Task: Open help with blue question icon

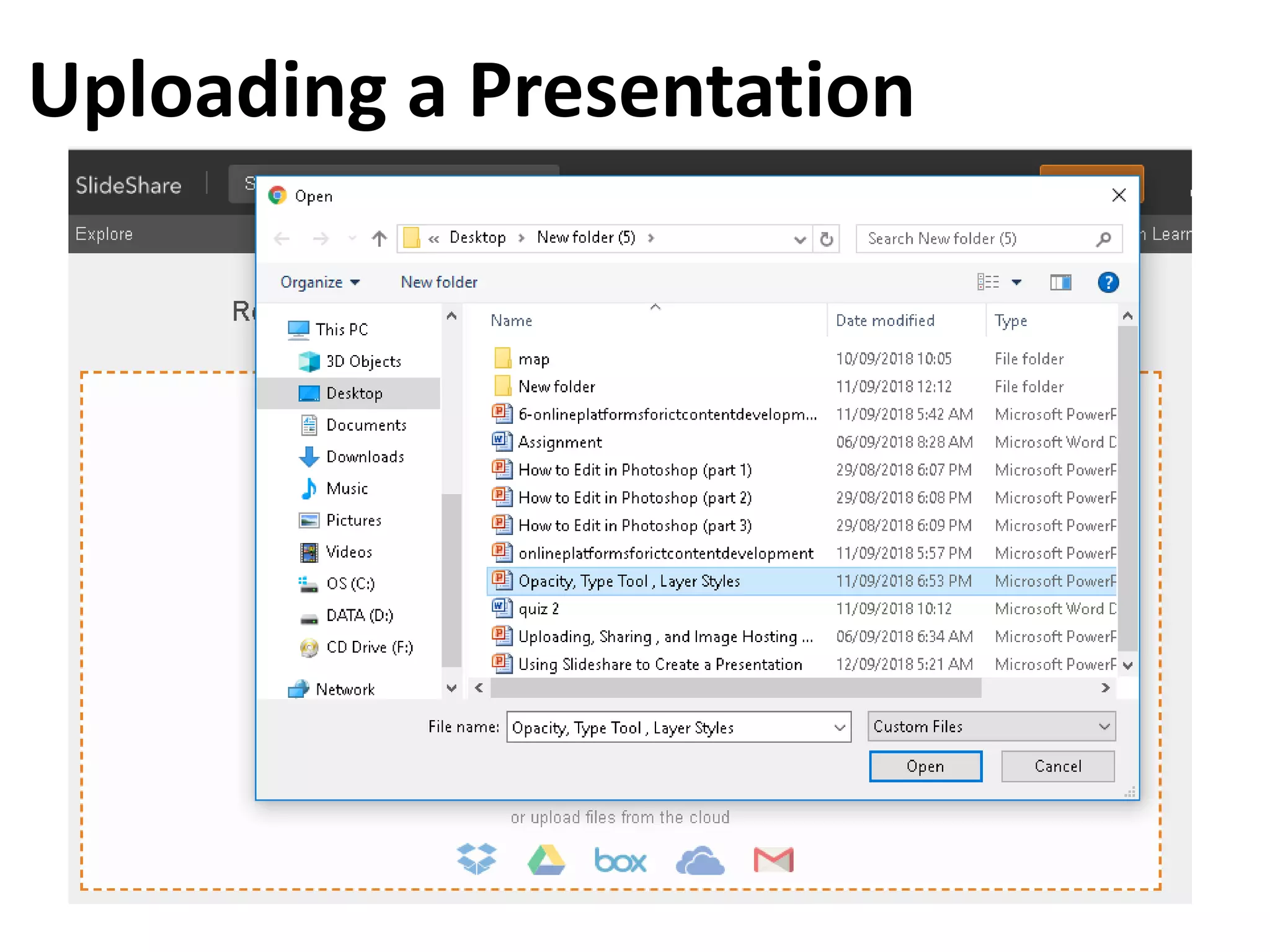Action: coord(1108,283)
